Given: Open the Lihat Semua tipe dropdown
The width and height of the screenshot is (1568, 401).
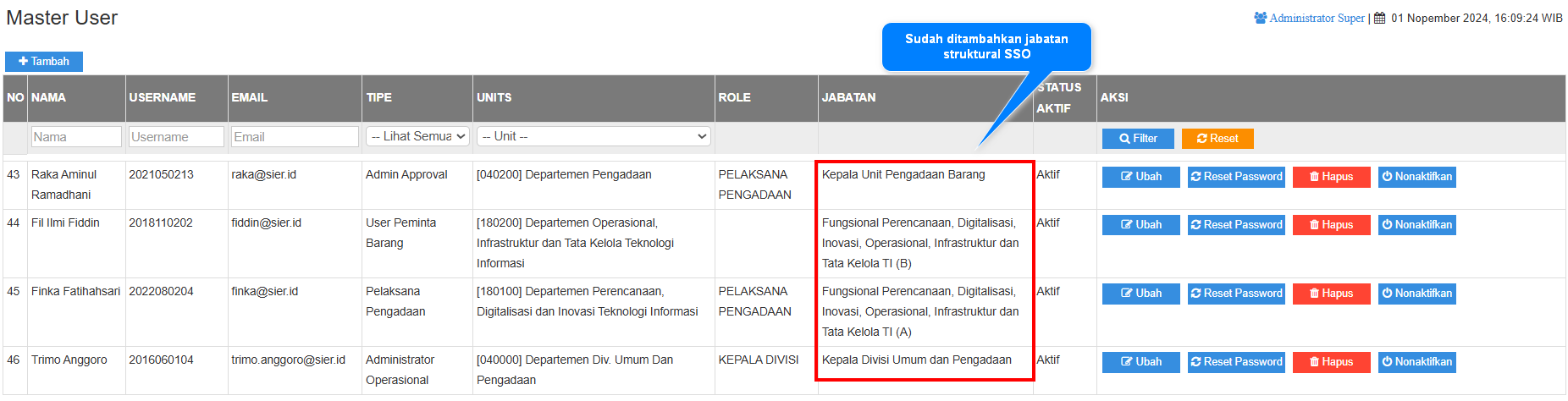Looking at the screenshot, I should click(x=417, y=136).
